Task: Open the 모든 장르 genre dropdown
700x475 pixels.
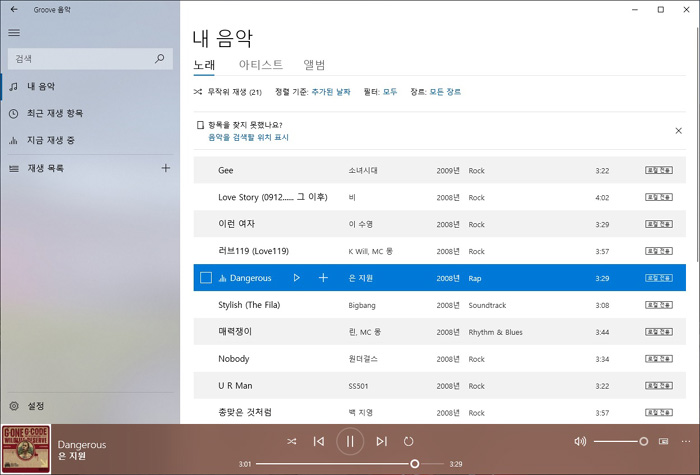Action: click(445, 92)
